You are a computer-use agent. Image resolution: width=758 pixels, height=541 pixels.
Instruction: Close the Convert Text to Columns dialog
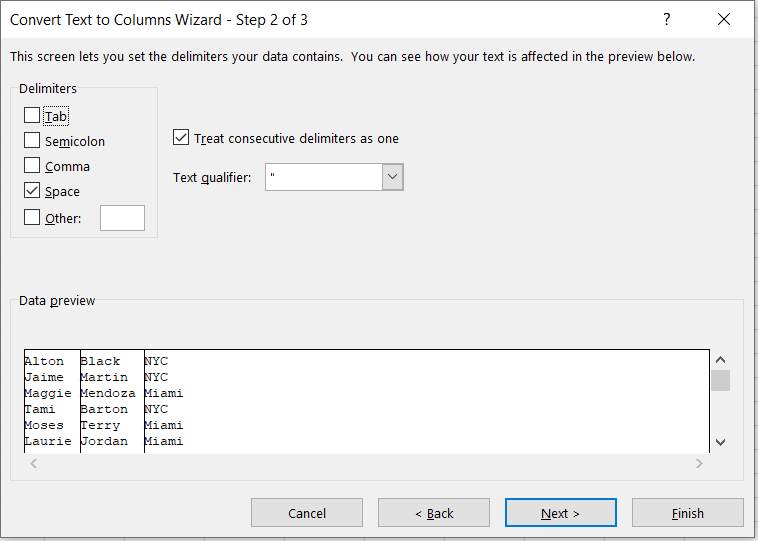pos(724,20)
